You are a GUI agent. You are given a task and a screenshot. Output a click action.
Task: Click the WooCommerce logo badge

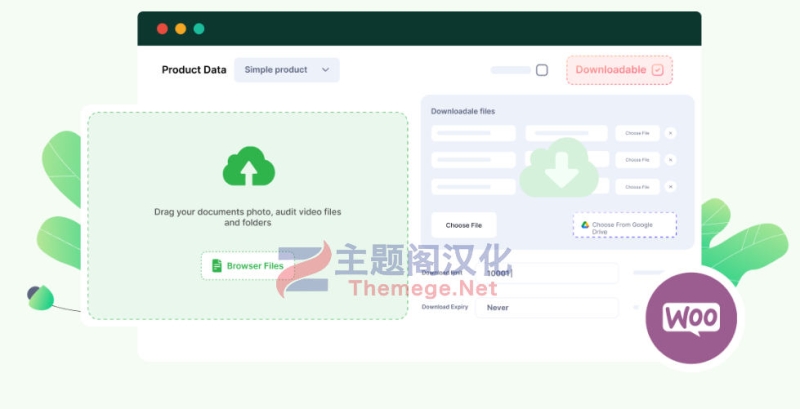(691, 318)
